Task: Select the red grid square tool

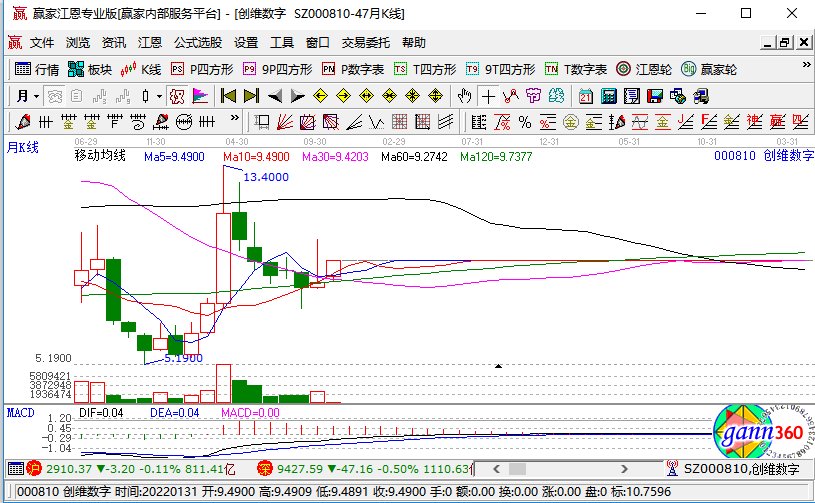Action: pos(400,122)
